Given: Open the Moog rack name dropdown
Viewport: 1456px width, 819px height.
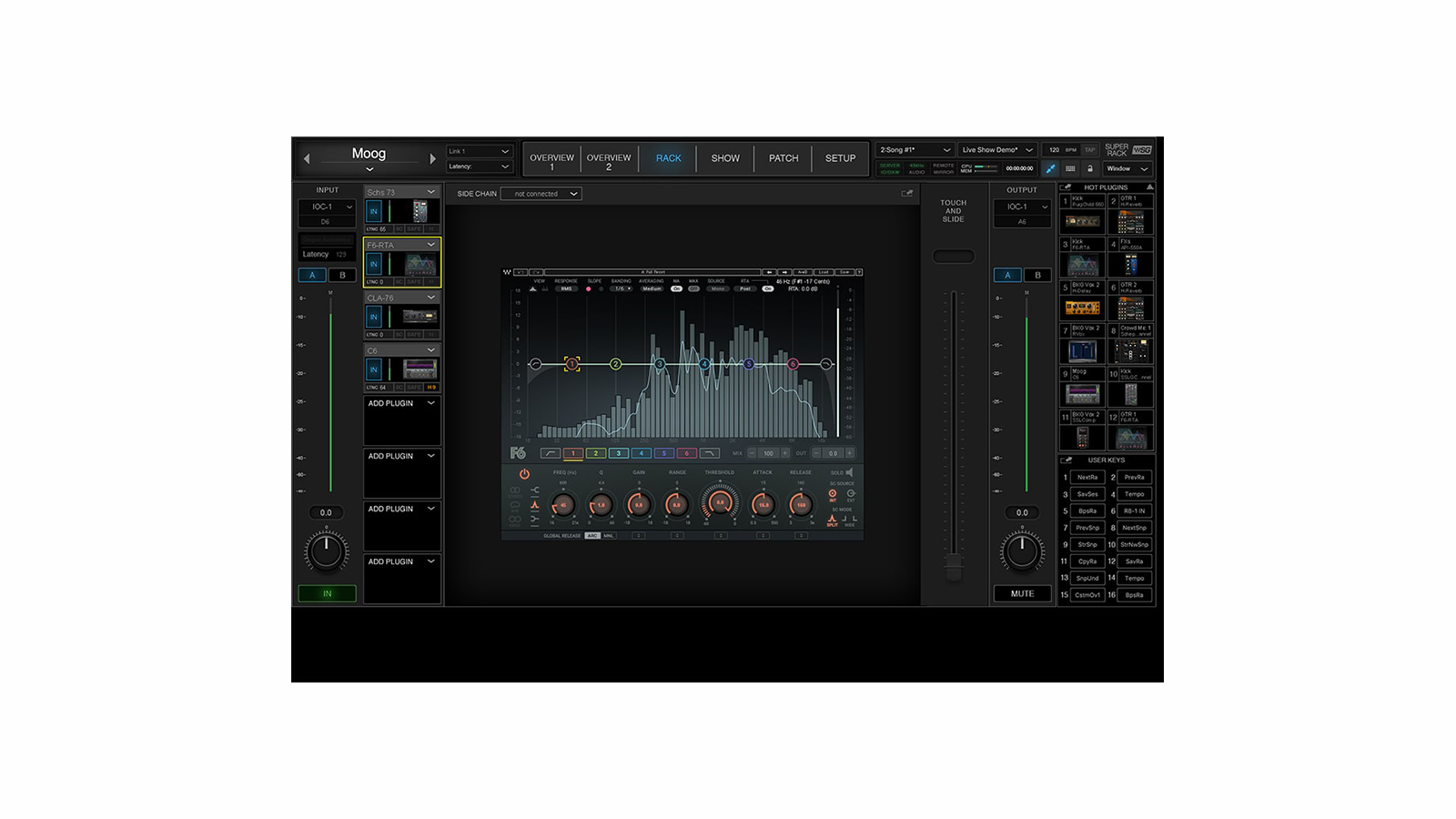Looking at the screenshot, I should [x=369, y=169].
